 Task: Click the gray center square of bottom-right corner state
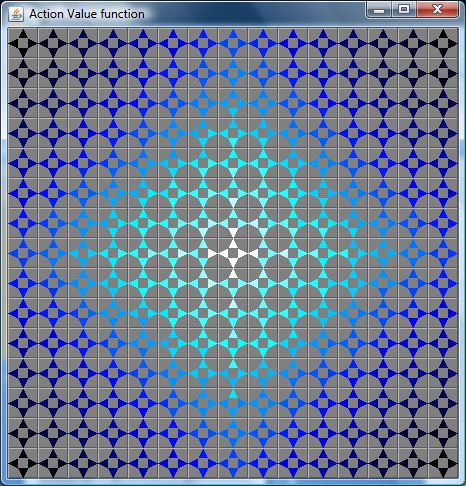(x=443, y=463)
